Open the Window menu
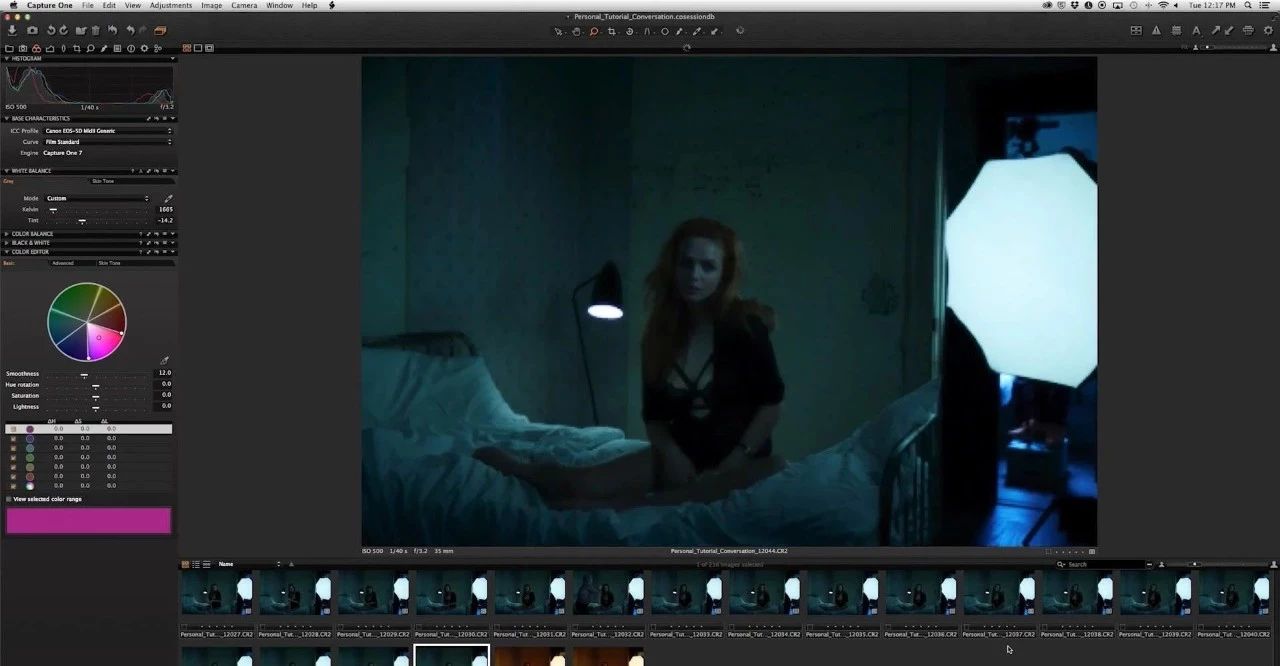 tap(280, 5)
